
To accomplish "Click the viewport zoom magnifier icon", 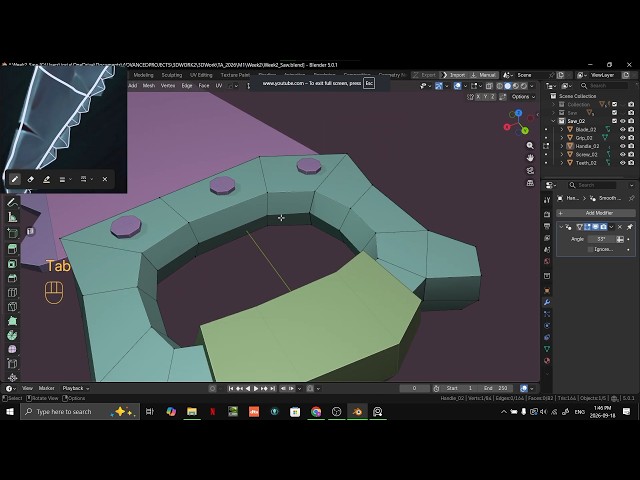I will [x=530, y=146].
